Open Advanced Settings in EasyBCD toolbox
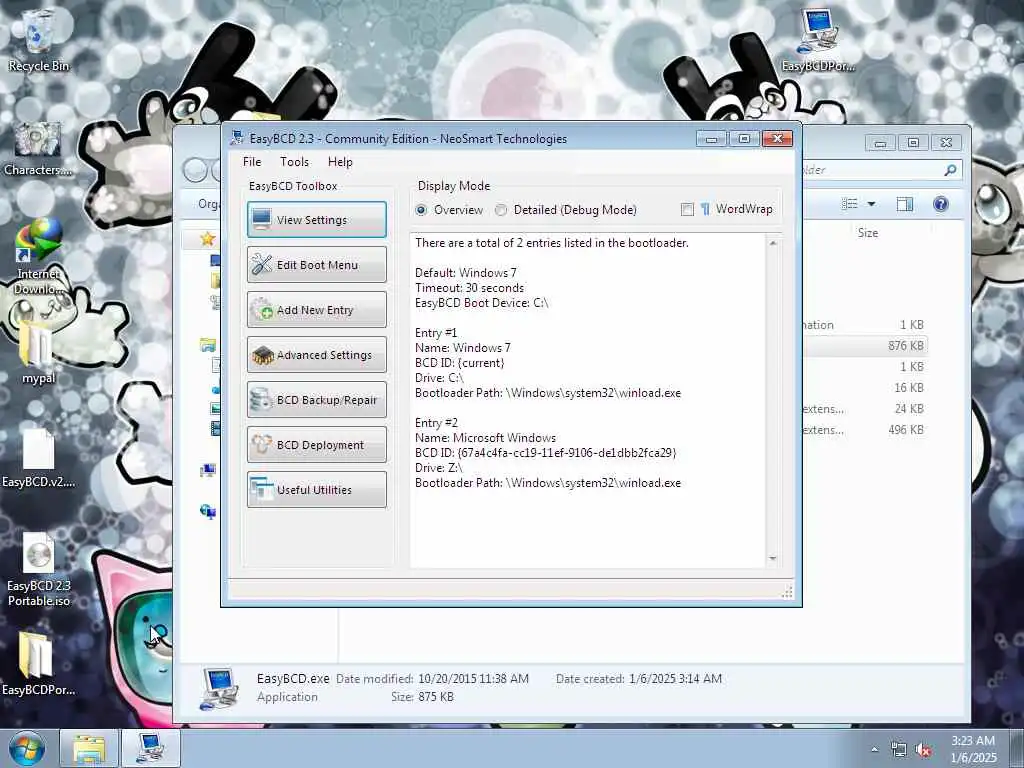The height and width of the screenshot is (768, 1024). point(317,355)
